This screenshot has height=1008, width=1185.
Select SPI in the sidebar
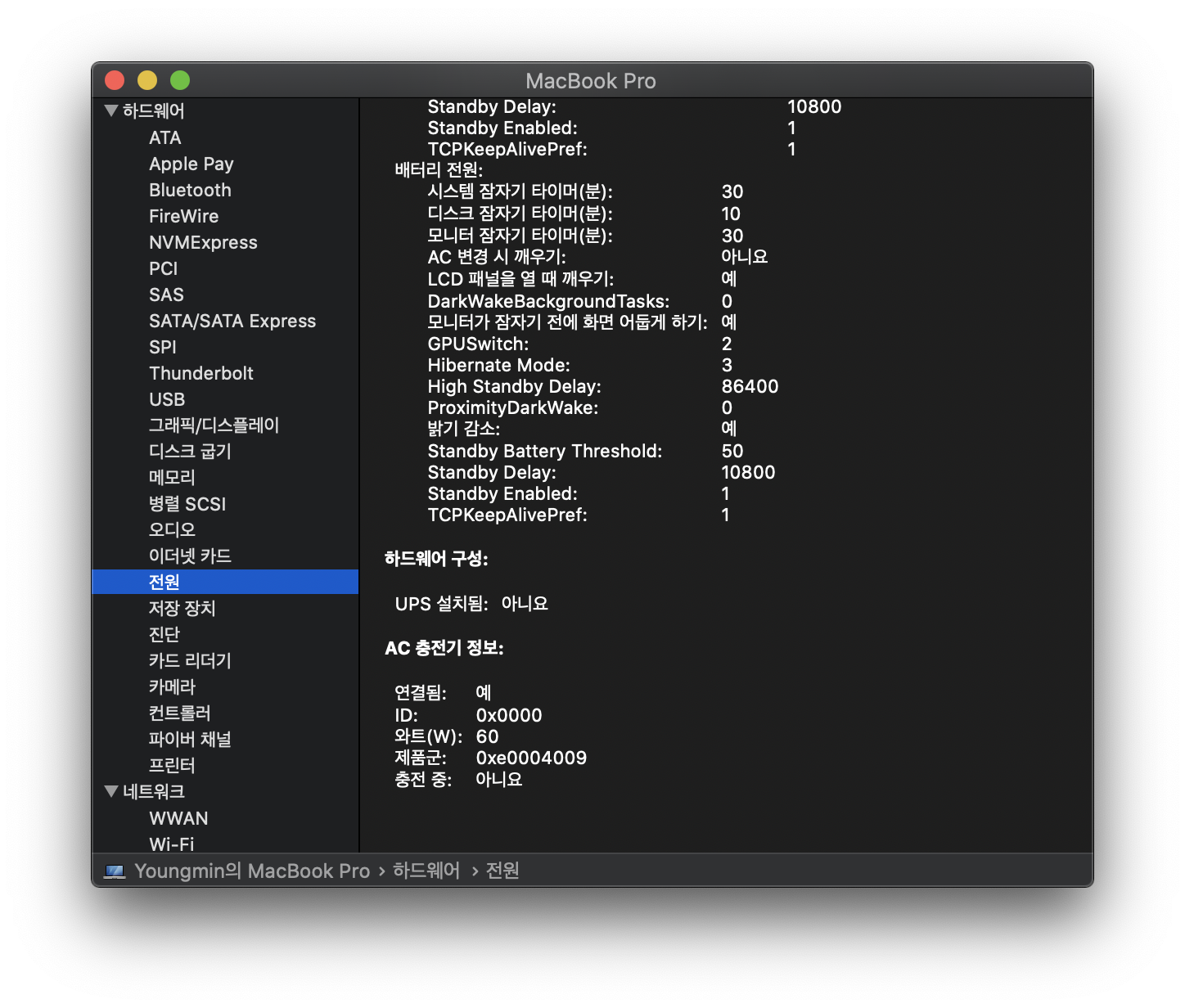pyautogui.click(x=163, y=347)
